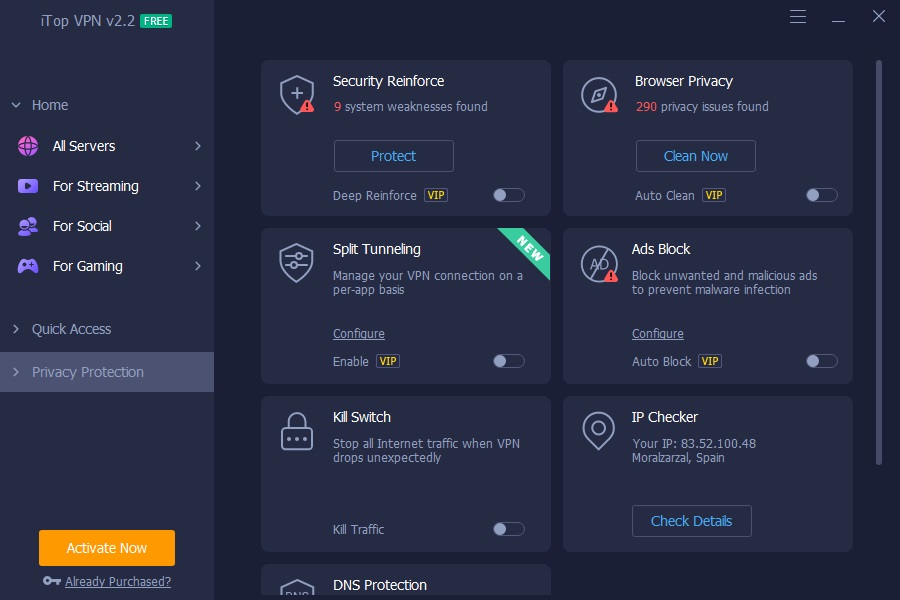900x600 pixels.
Task: Click the Security Reinforce shield icon
Action: (297, 95)
